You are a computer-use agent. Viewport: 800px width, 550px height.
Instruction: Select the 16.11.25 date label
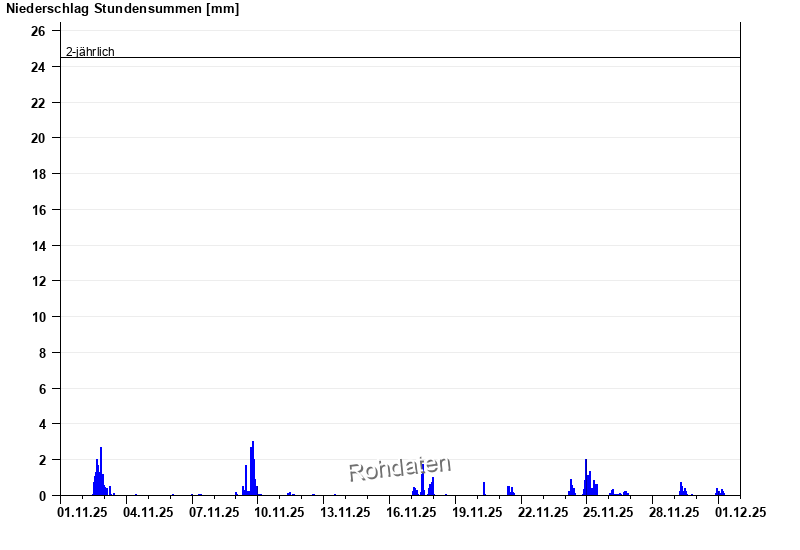pyautogui.click(x=411, y=513)
